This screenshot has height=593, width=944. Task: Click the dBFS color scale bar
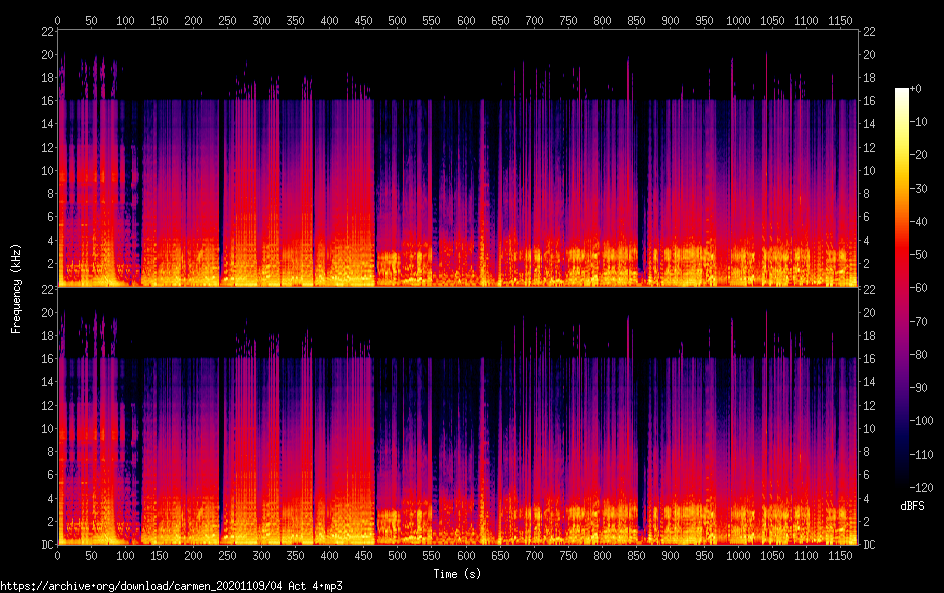[901, 288]
